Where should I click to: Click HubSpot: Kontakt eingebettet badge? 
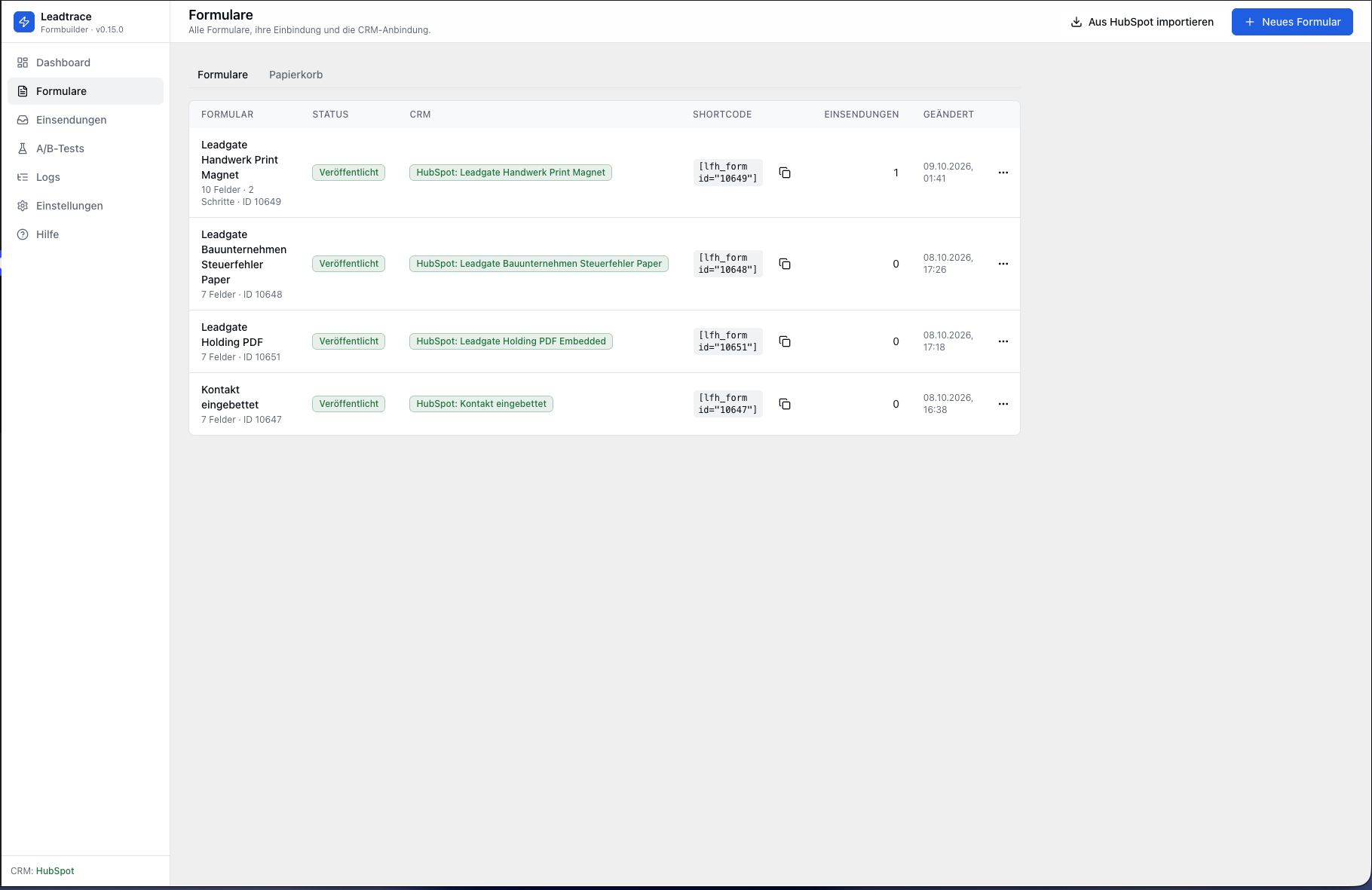tap(481, 404)
